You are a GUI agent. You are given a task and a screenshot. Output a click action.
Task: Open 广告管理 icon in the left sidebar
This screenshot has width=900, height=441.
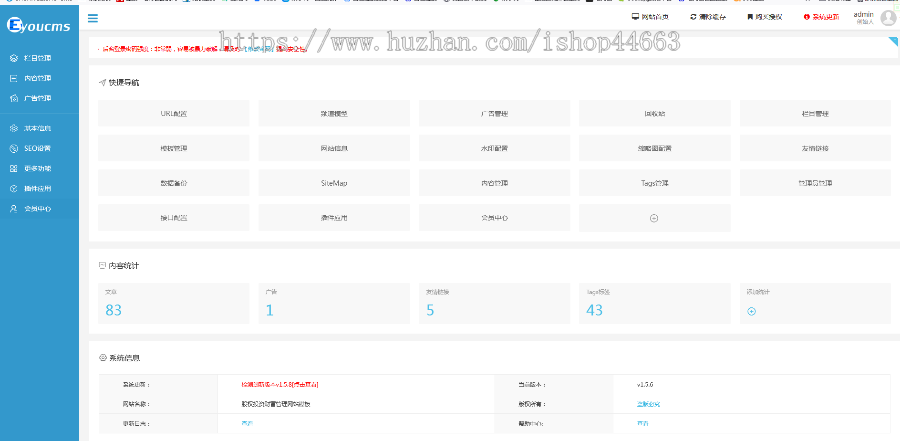[14, 98]
